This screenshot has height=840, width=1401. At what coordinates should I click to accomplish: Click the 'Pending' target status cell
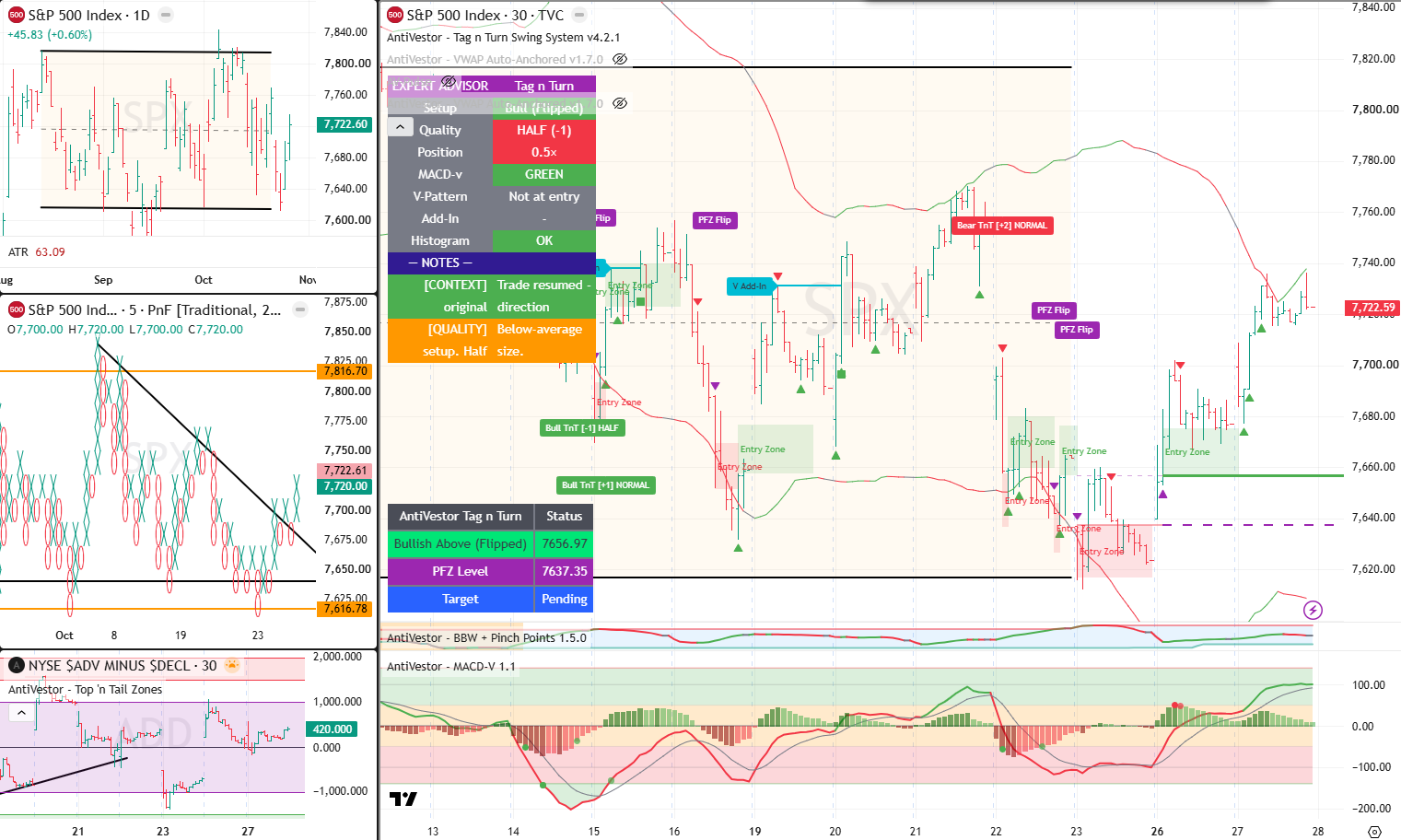[565, 599]
